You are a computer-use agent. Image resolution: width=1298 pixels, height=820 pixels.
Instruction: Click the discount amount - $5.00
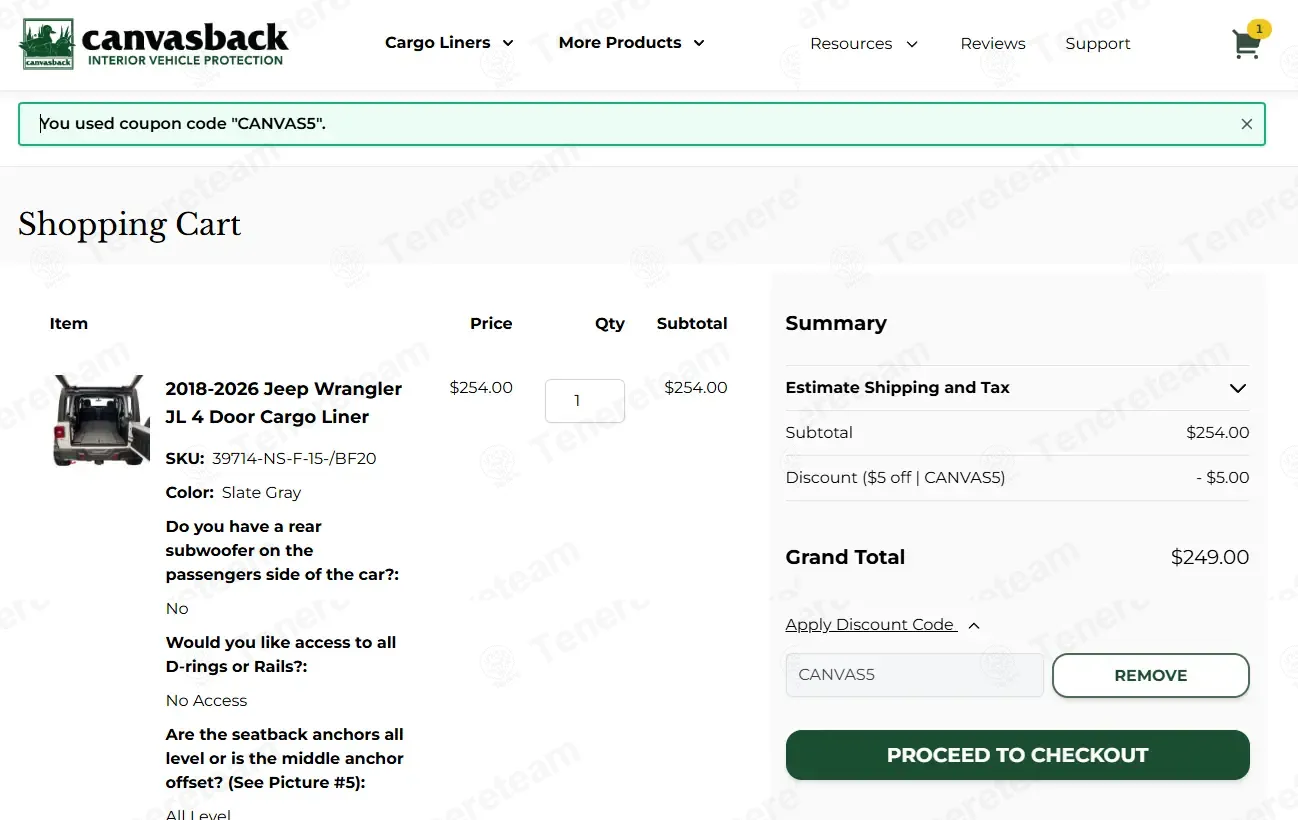[x=1223, y=478]
